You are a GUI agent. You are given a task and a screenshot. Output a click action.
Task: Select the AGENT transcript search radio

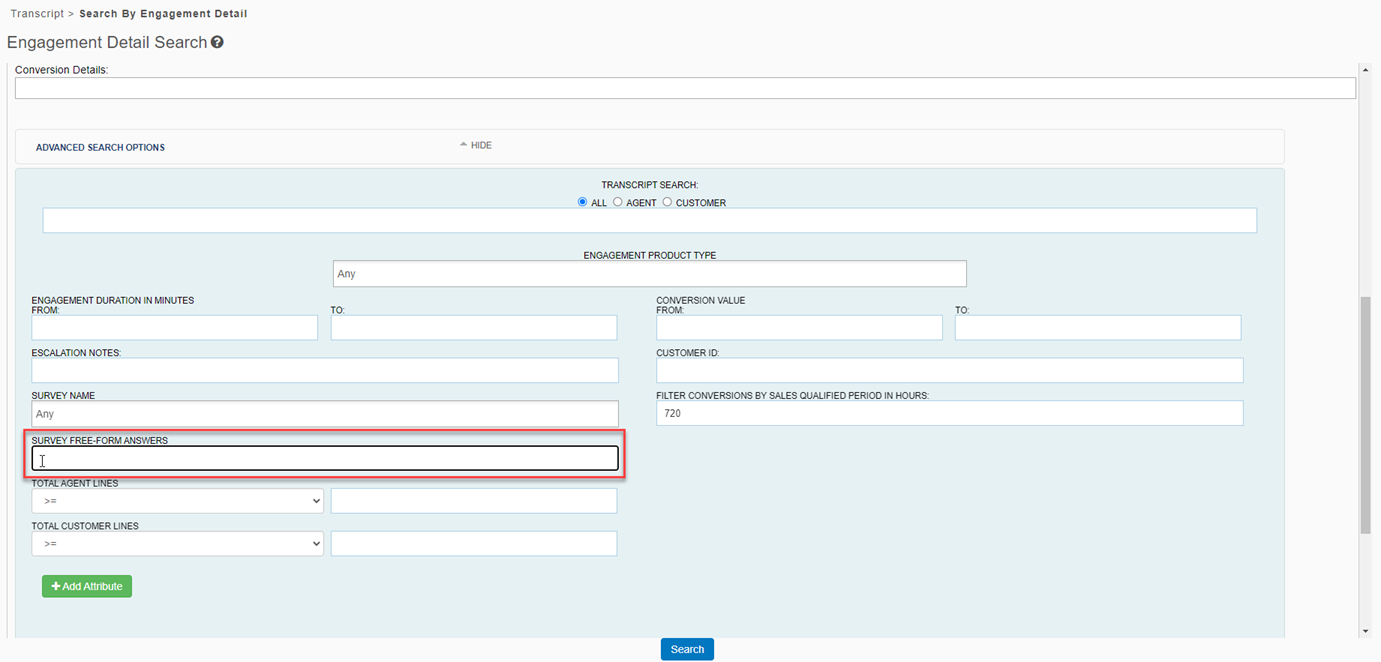pyautogui.click(x=618, y=202)
